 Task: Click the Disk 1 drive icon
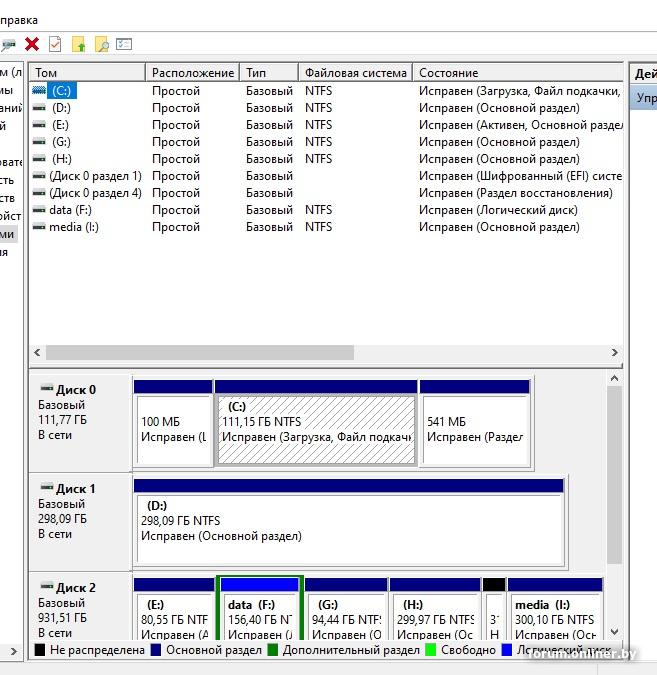point(46,488)
